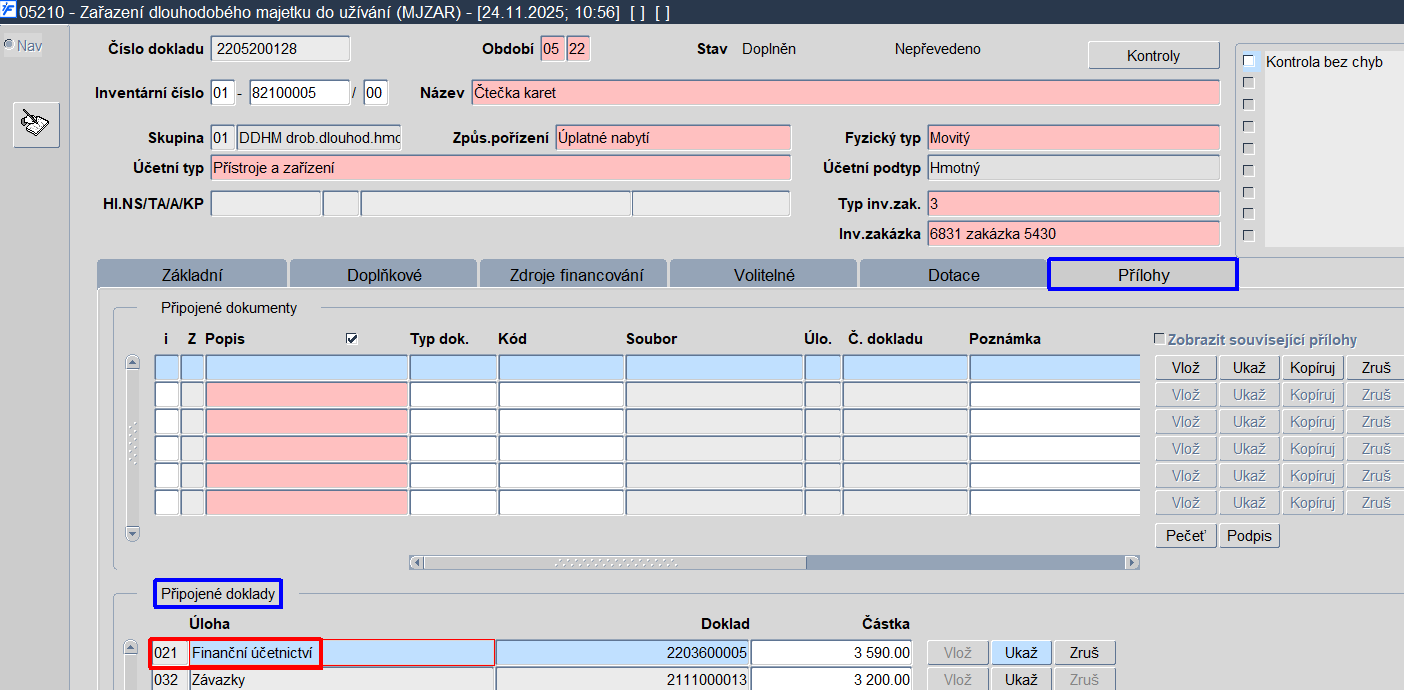
Task: Click Vlož in first Připojené dokumenty row
Action: (1186, 368)
